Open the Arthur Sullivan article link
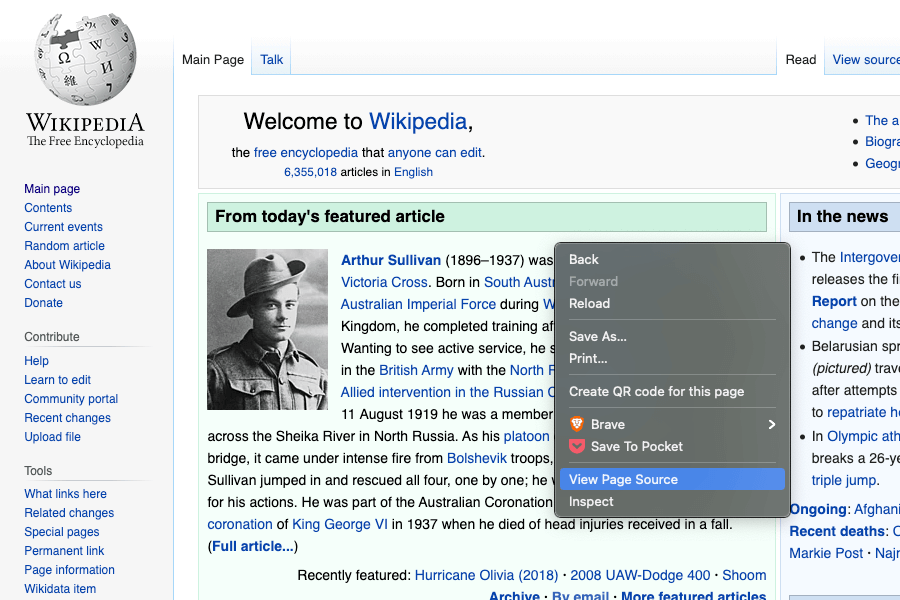Screen dimensions: 900x600 click(391, 260)
